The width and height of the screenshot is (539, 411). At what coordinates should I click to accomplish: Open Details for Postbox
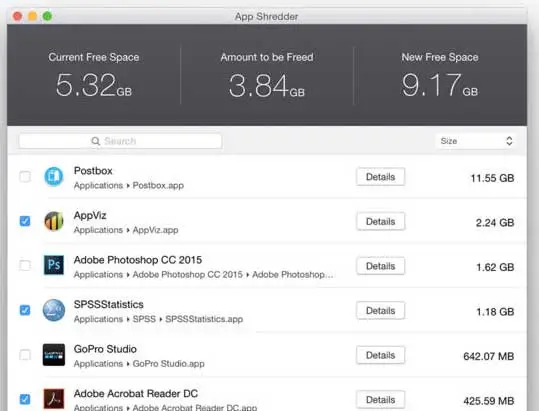pos(381,177)
